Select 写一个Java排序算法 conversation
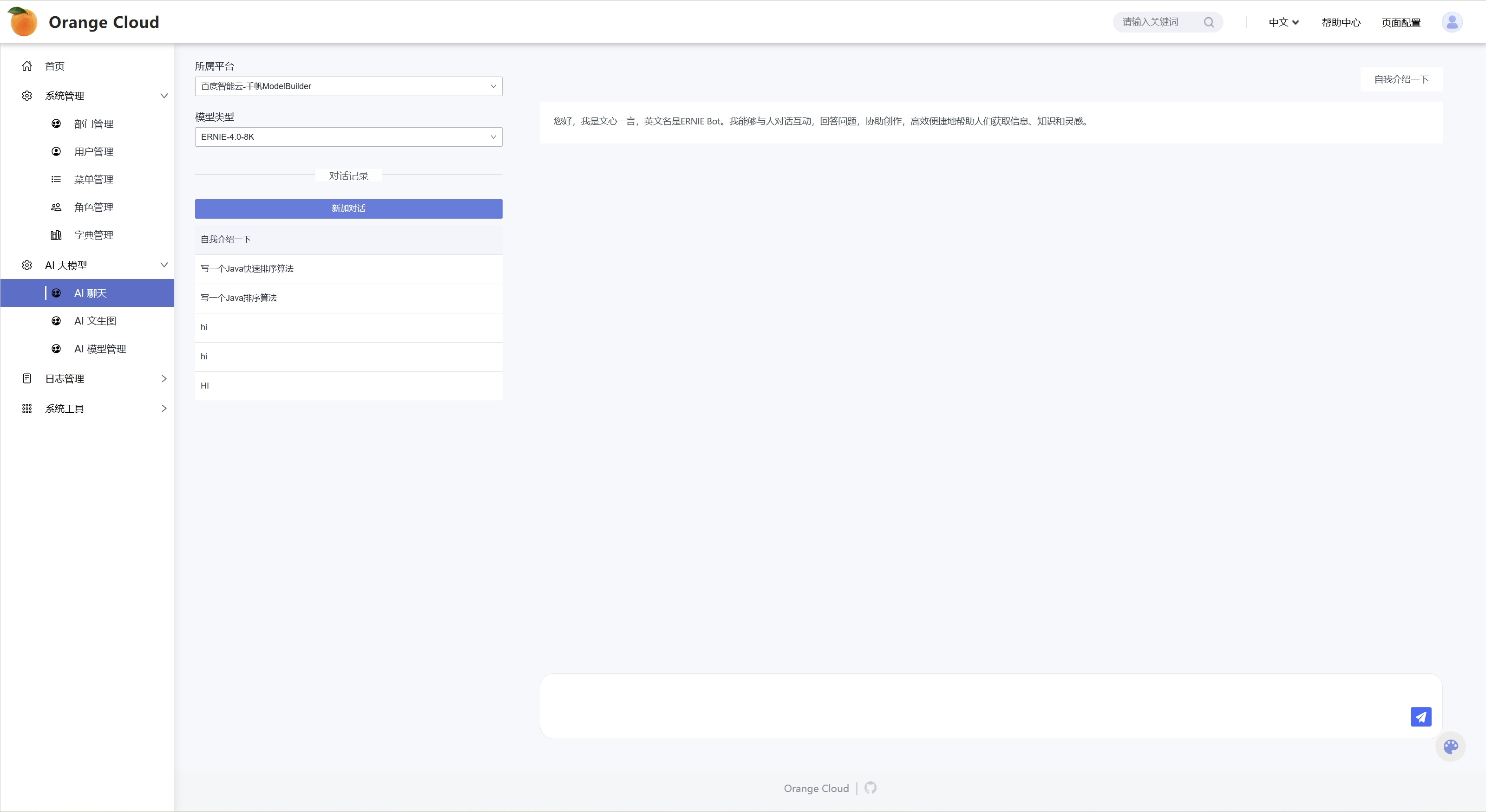The height and width of the screenshot is (812, 1486). click(x=348, y=298)
